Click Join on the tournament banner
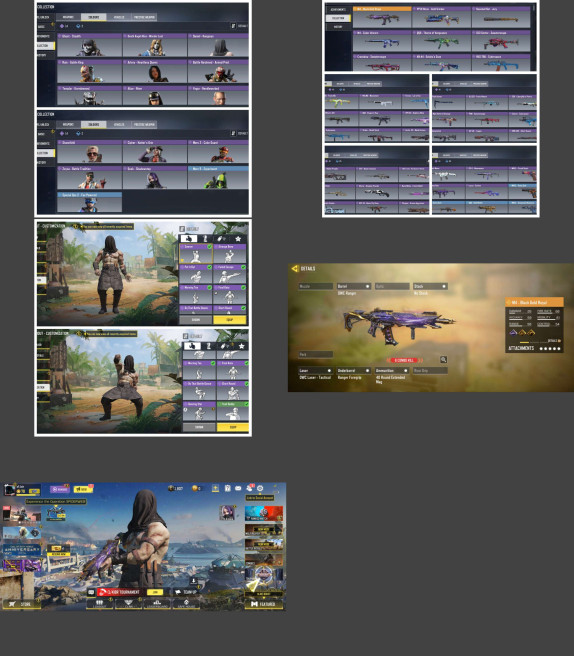The width and height of the screenshot is (574, 656). point(155,592)
